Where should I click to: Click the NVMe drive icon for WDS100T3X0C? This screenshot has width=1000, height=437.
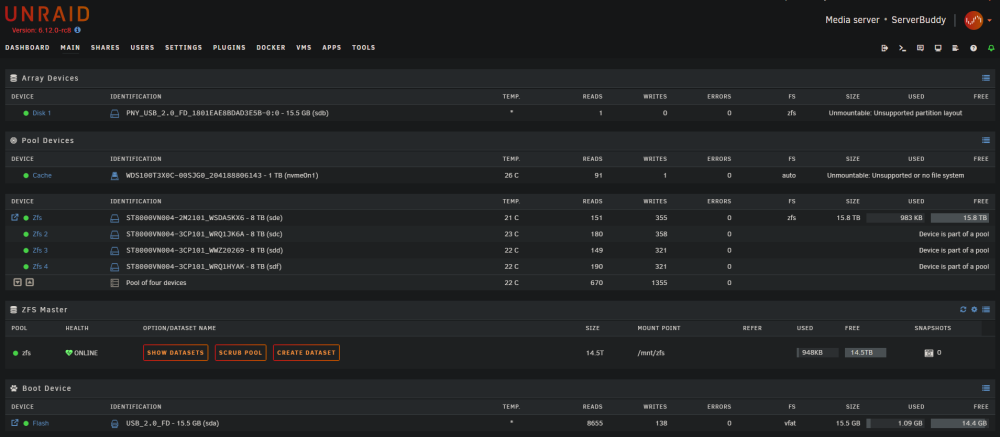(x=115, y=175)
